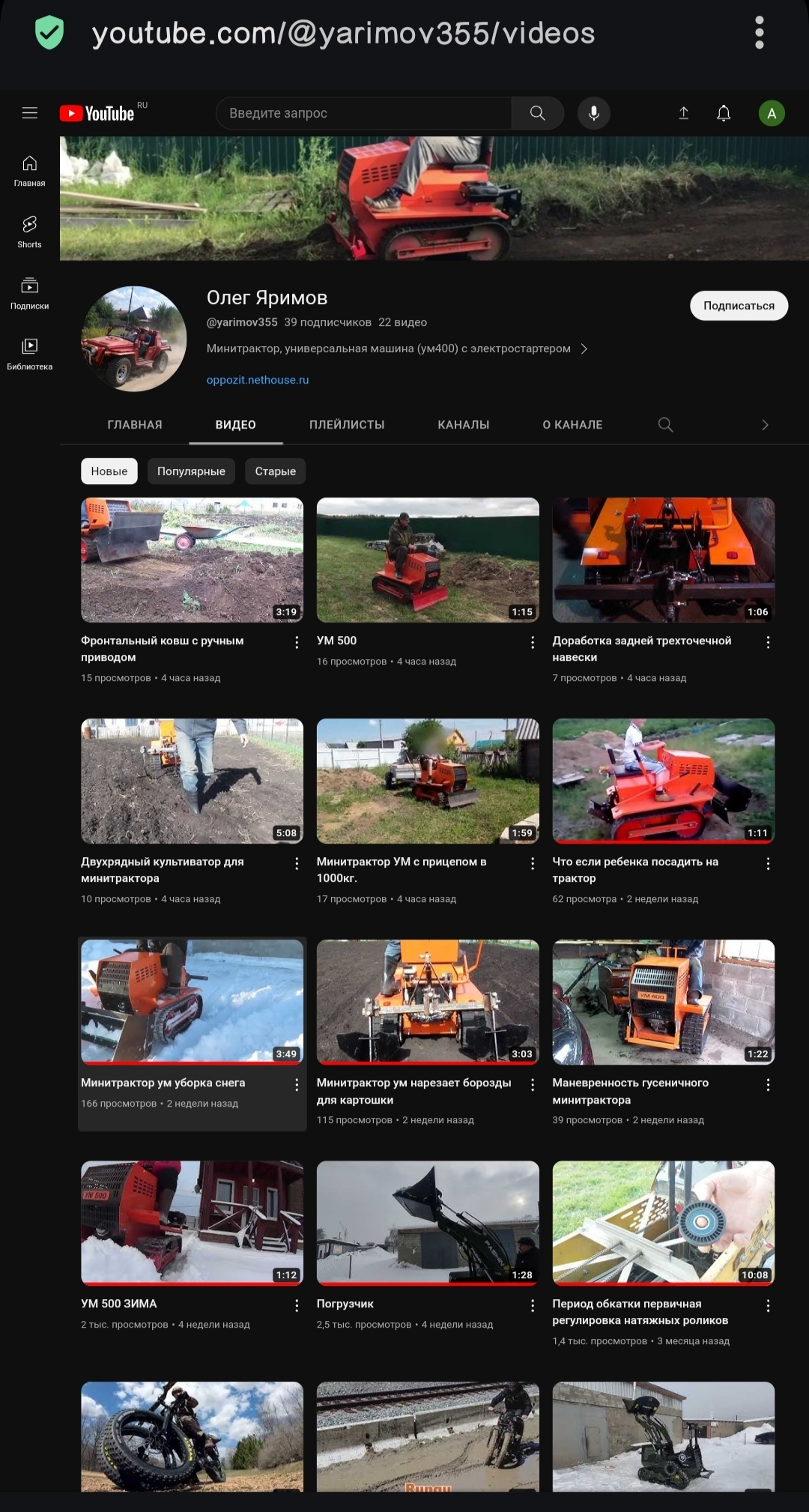Image resolution: width=809 pixels, height=1512 pixels.
Task: Open options for Фронтальный ковш video
Action: [297, 642]
